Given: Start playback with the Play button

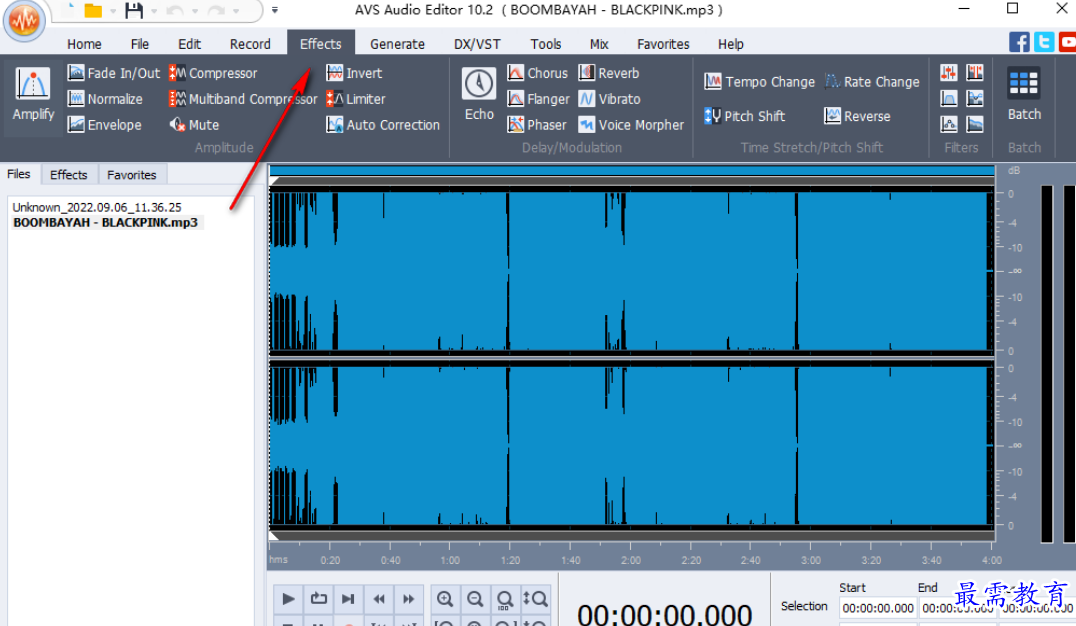Looking at the screenshot, I should click(288, 599).
